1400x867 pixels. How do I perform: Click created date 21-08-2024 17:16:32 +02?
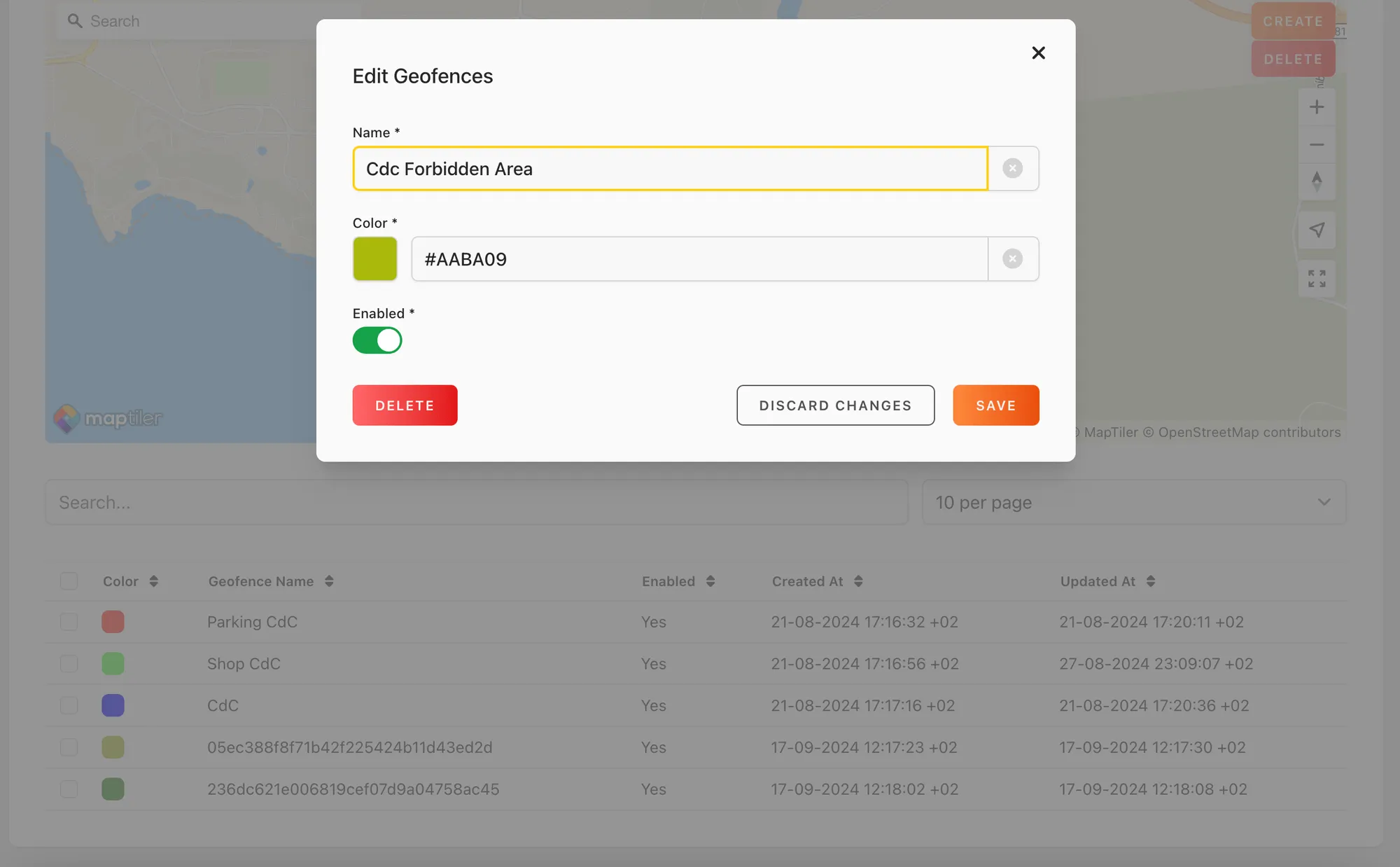coord(864,622)
